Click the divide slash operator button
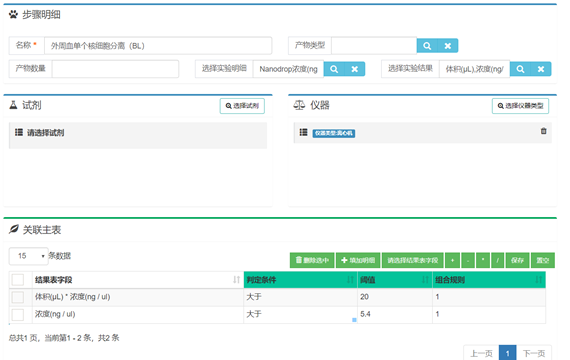 (x=498, y=260)
